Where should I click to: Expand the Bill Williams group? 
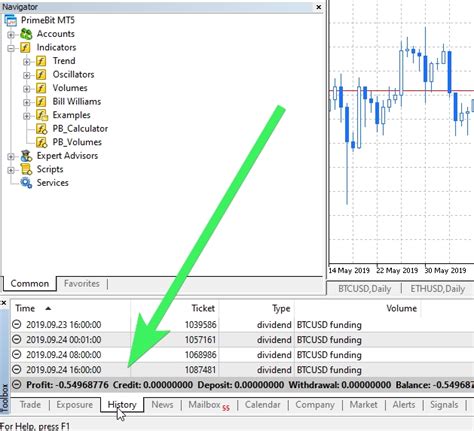point(27,102)
